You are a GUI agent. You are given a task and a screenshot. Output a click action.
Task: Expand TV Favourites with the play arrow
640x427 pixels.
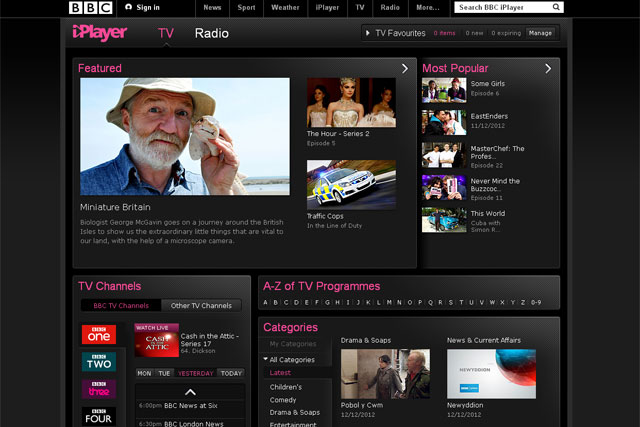point(368,33)
